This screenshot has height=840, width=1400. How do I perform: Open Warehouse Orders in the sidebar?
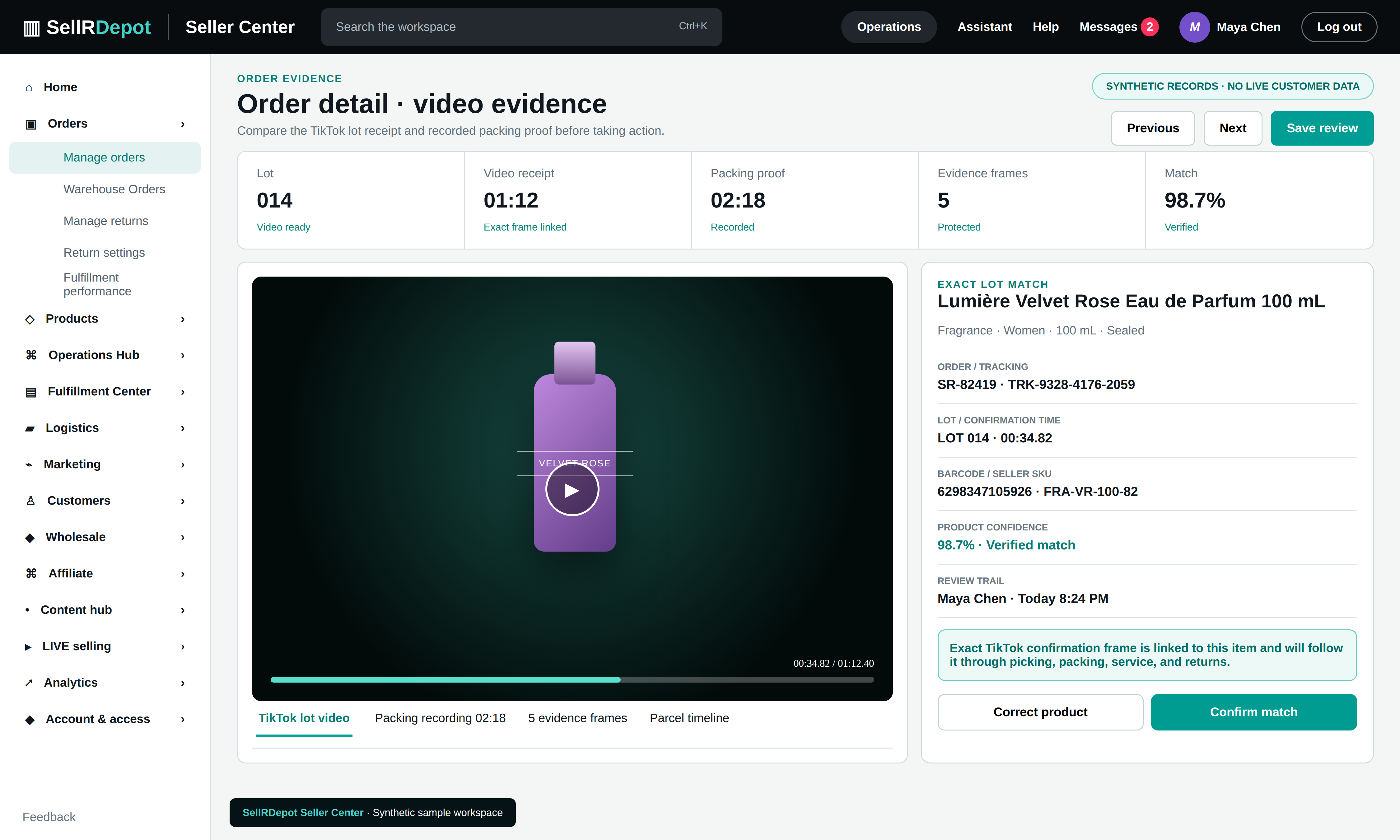(114, 190)
